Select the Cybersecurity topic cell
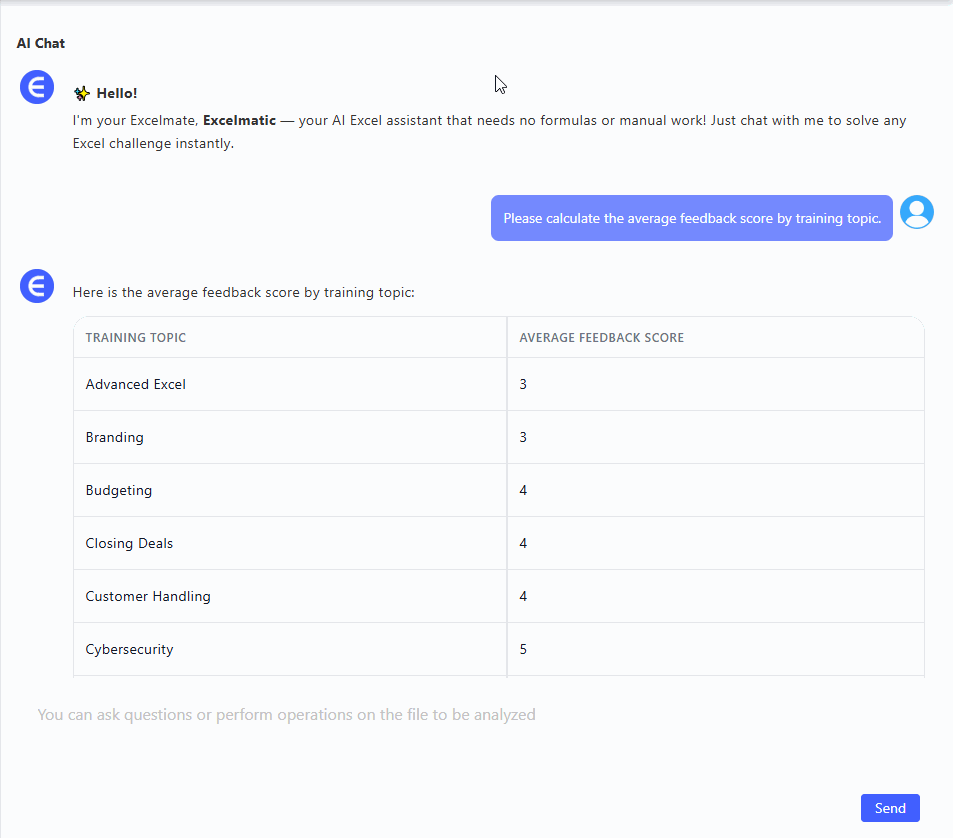The width and height of the screenshot is (953, 838). [x=130, y=649]
